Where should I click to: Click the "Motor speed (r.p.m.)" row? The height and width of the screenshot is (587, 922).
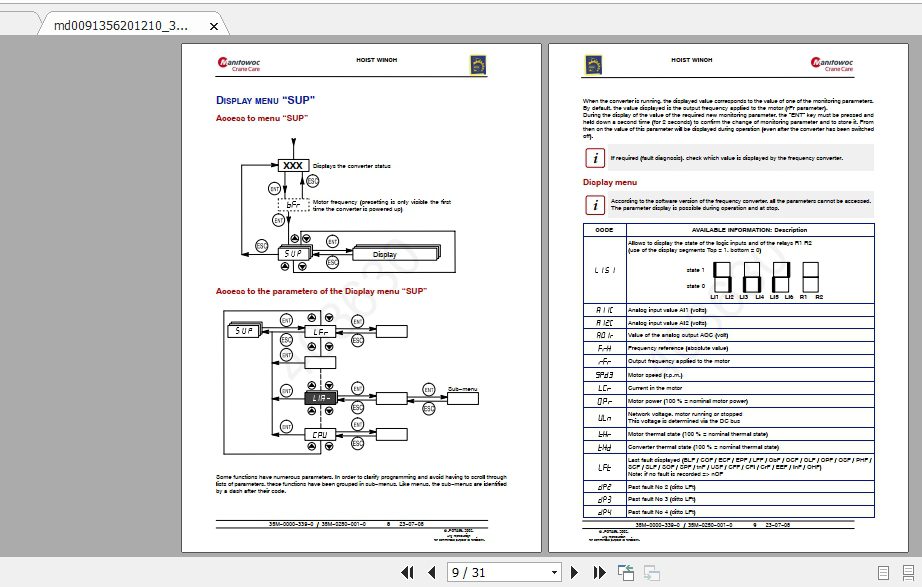click(x=729, y=375)
